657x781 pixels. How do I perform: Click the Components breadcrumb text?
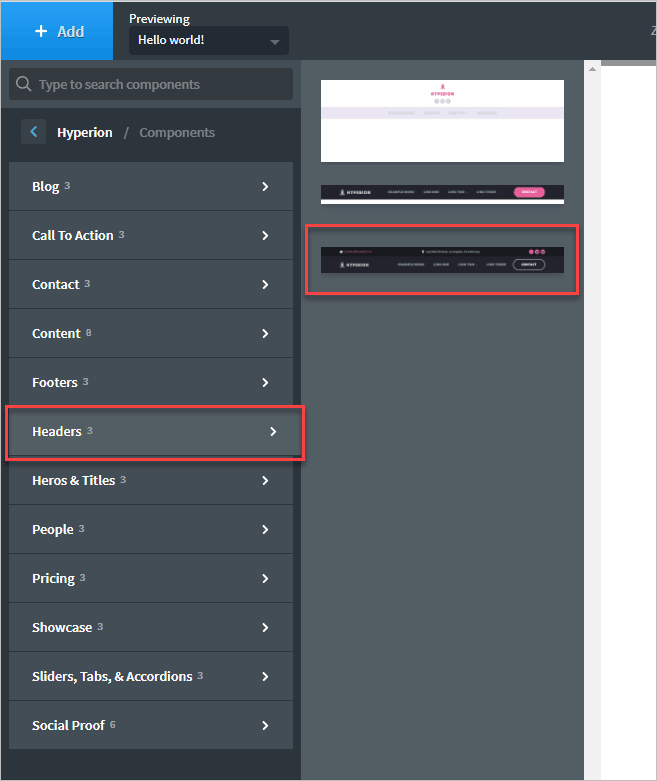coord(177,132)
